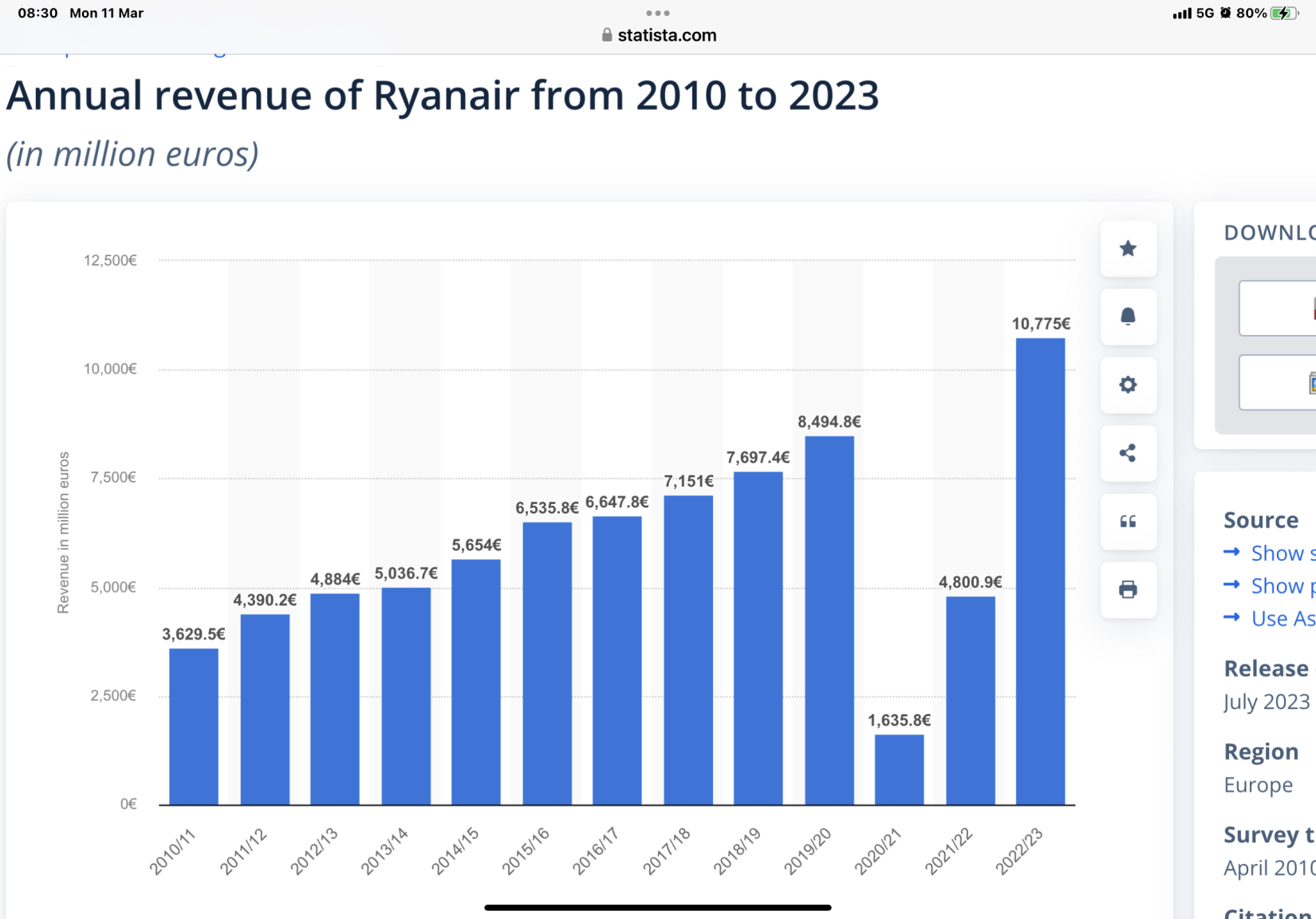The image size is (1316, 919).
Task: Click 'Revenue in million euros' axis title
Action: point(63,533)
